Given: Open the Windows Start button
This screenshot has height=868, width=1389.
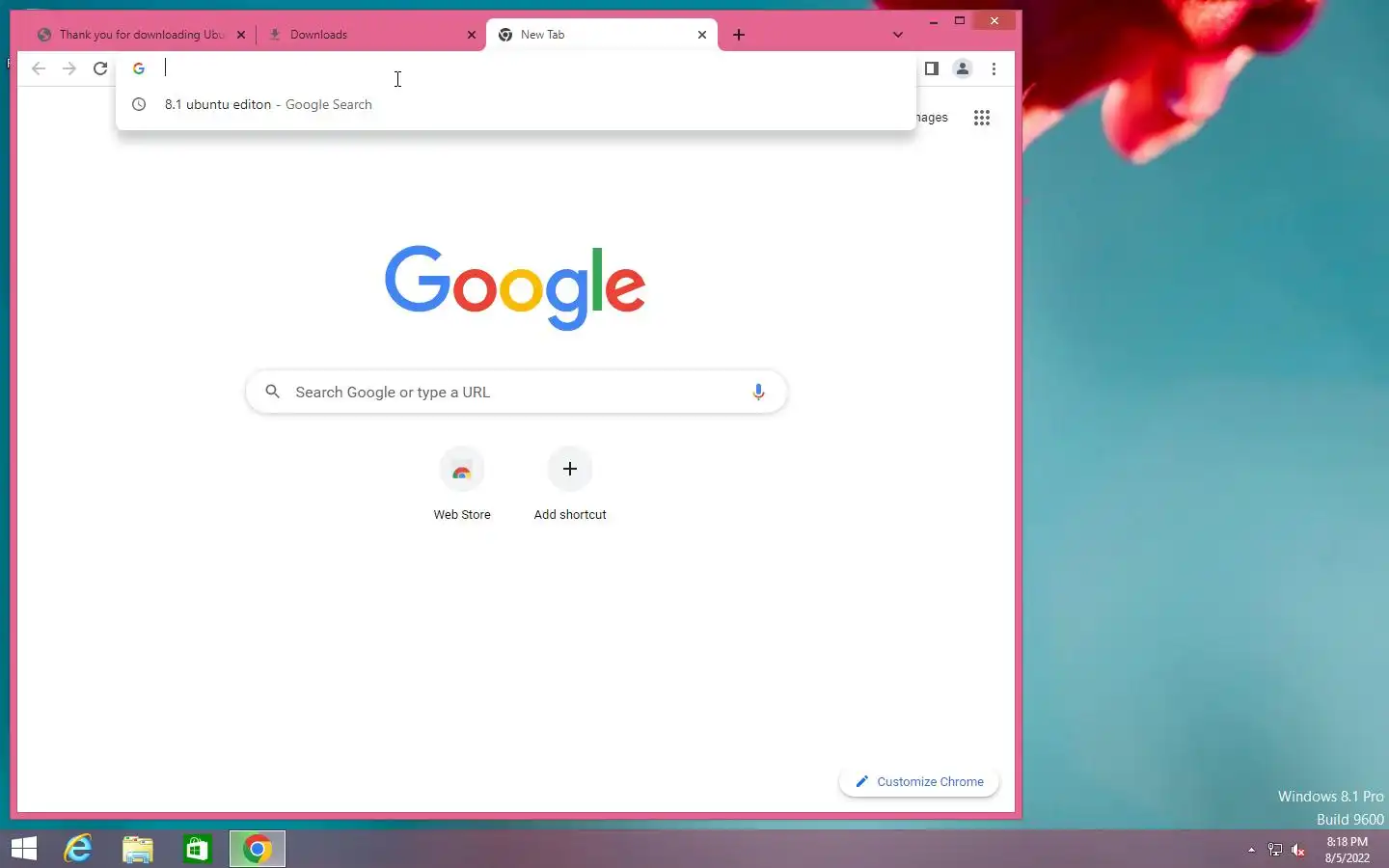Looking at the screenshot, I should click(24, 849).
